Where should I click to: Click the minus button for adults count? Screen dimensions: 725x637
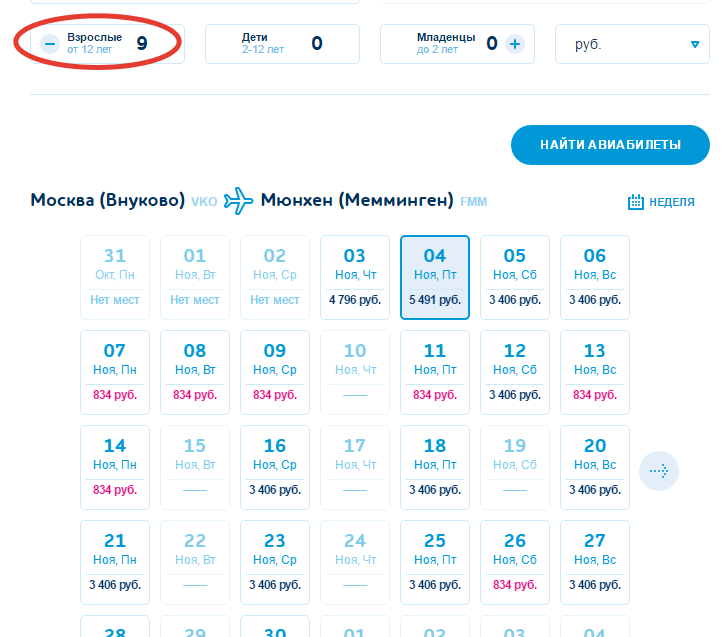[49, 43]
